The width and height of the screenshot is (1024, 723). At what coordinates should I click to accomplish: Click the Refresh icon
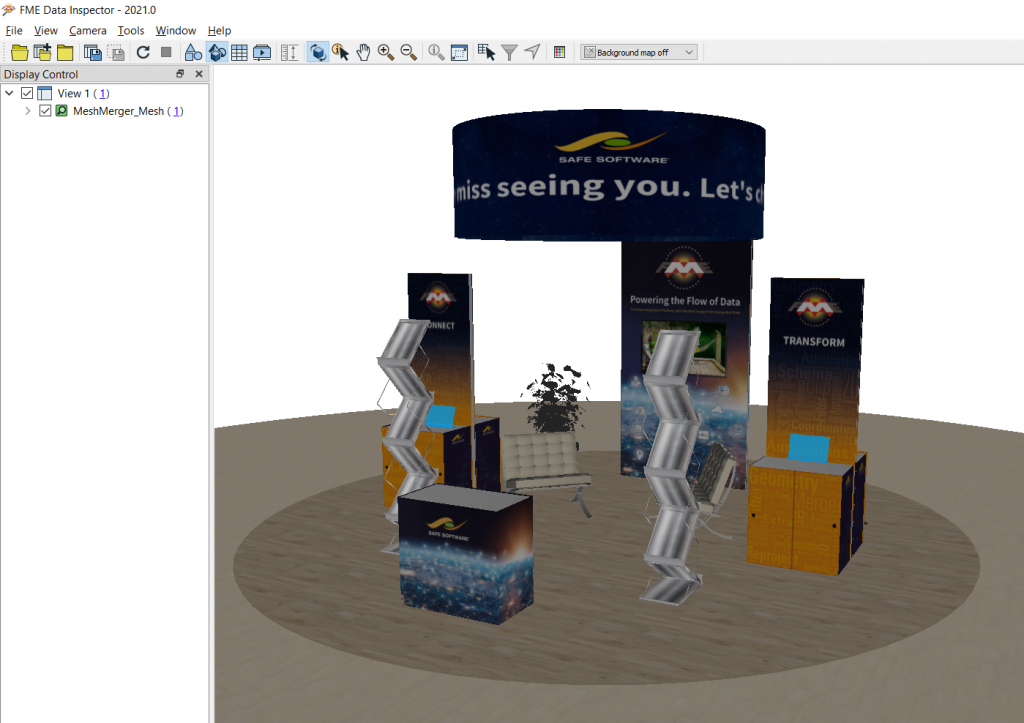pyautogui.click(x=143, y=52)
